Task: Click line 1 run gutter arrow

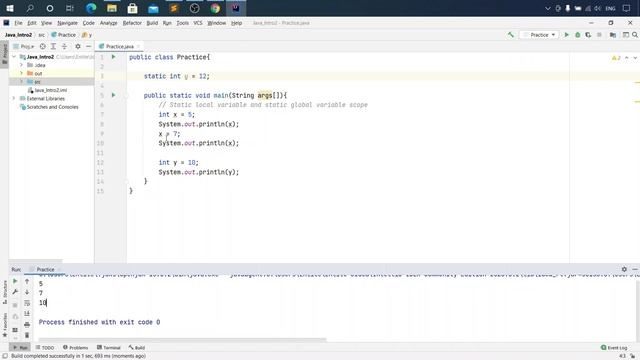Action: (113, 57)
